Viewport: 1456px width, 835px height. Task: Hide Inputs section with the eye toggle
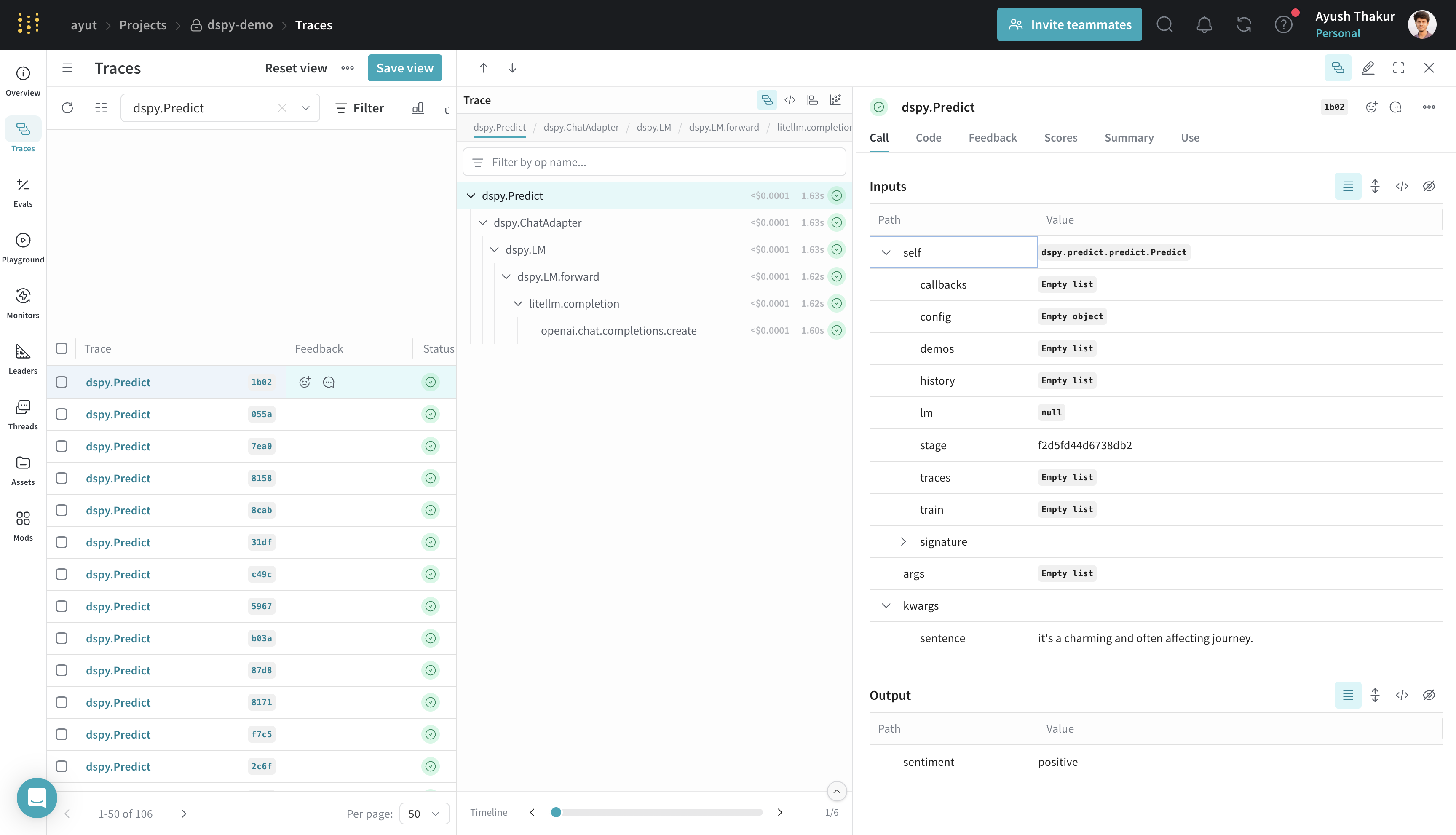pyautogui.click(x=1429, y=186)
